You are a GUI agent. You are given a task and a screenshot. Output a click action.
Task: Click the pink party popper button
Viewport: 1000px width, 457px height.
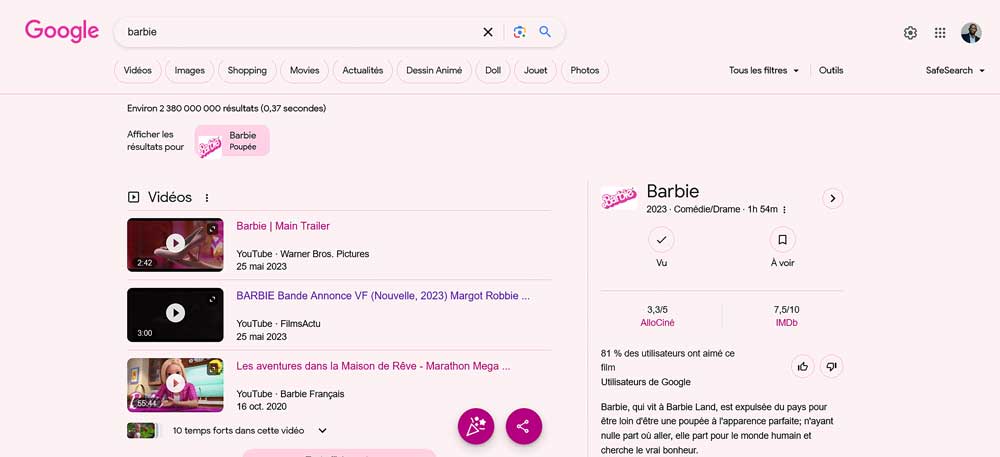coord(476,426)
